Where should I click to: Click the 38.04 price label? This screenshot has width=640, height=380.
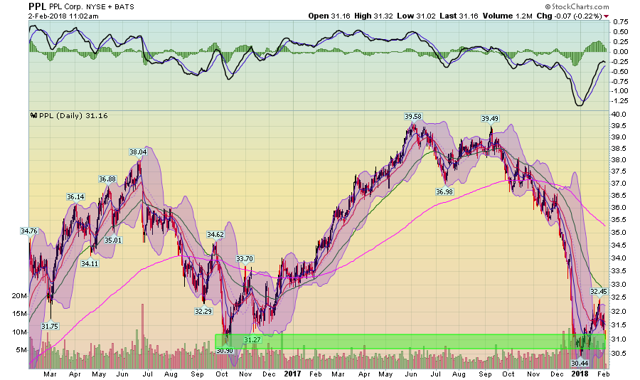click(x=138, y=152)
